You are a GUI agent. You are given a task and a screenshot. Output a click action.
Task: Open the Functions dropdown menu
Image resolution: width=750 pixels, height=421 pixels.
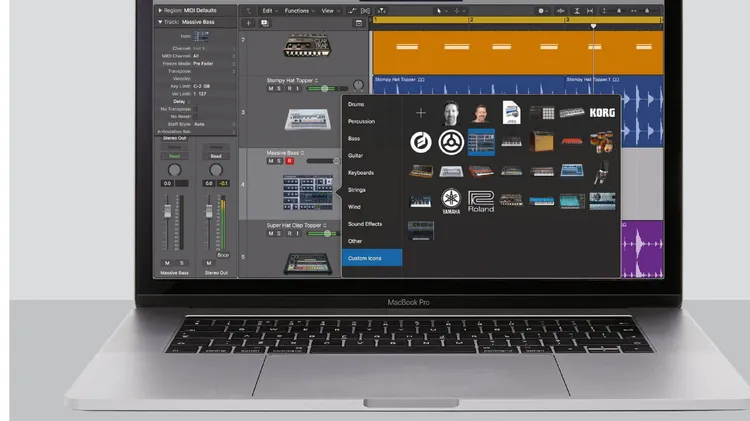[299, 11]
